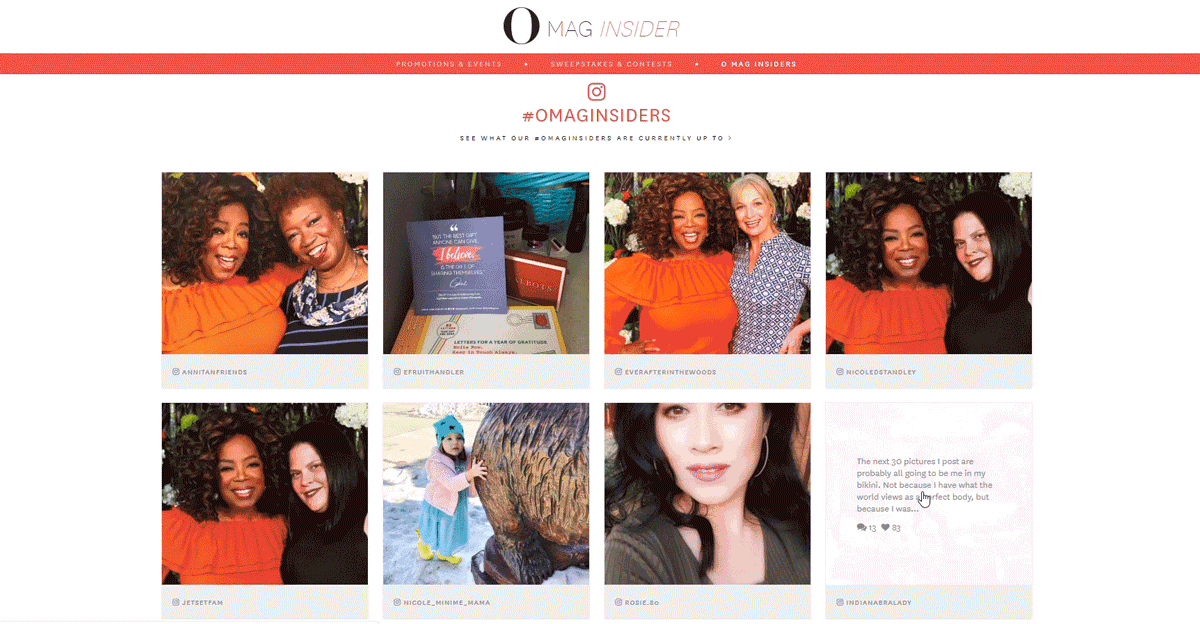The width and height of the screenshot is (1200, 624).
Task: Open the dark-haired woman selfie photo
Action: 707,494
